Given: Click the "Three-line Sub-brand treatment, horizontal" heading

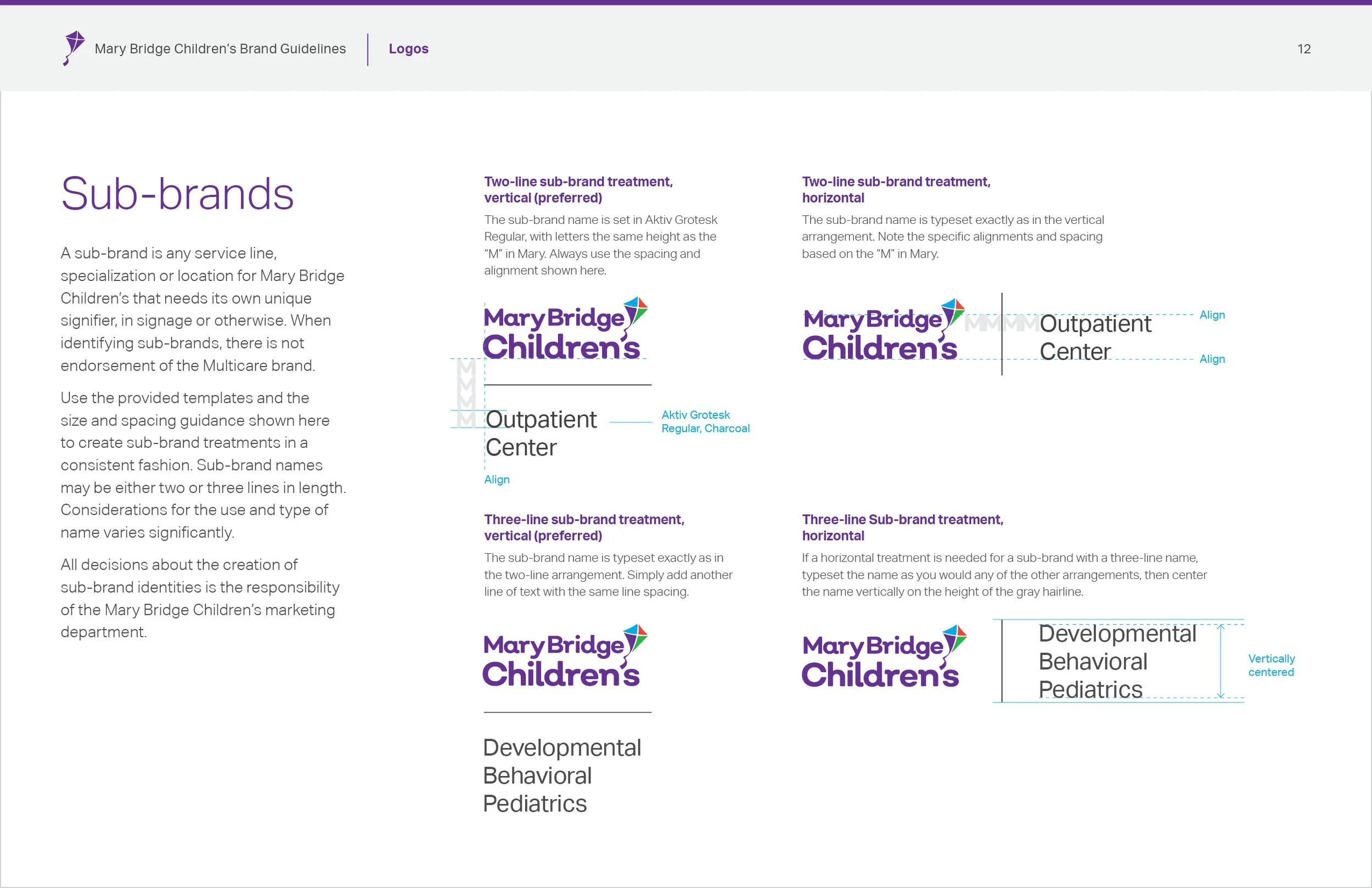Looking at the screenshot, I should pos(903,527).
